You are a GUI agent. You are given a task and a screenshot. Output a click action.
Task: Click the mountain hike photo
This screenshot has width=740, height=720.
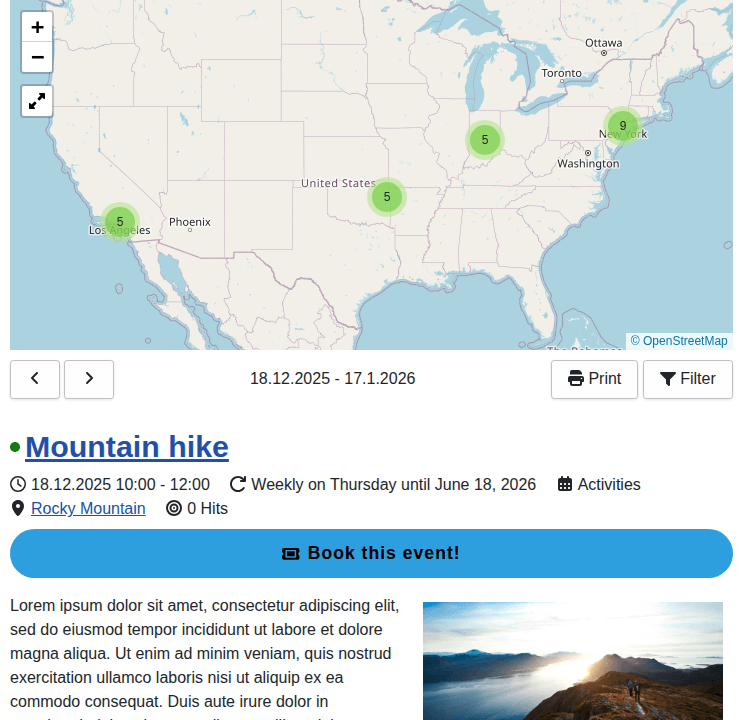pyautogui.click(x=572, y=660)
